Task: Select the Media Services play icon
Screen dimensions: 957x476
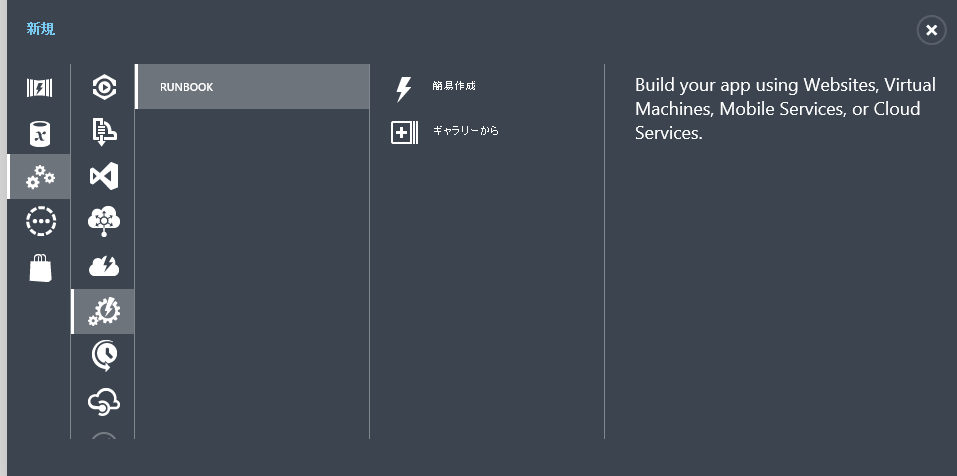Action: (103, 87)
